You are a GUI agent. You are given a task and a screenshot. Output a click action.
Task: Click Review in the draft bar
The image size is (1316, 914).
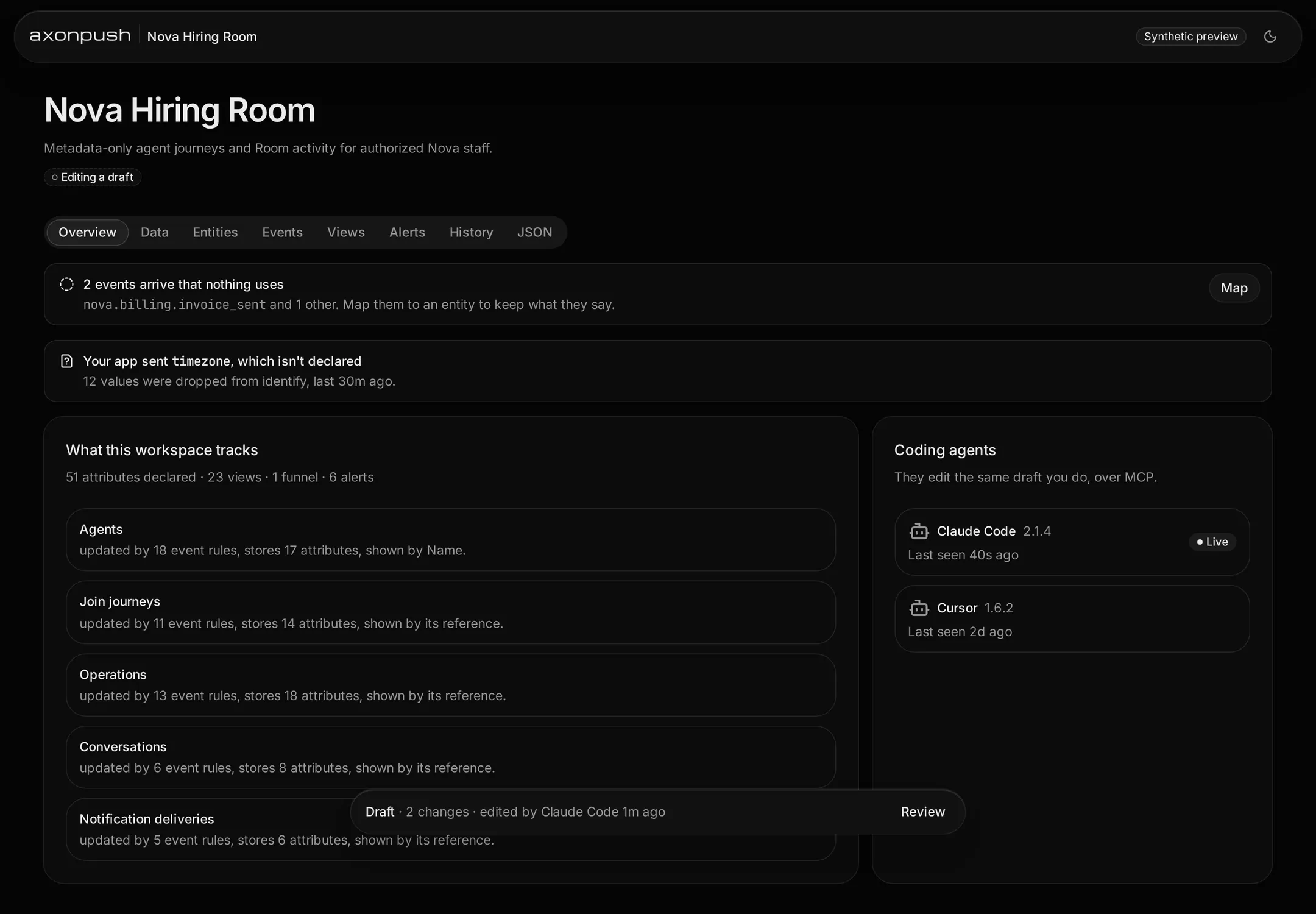pyautogui.click(x=923, y=812)
